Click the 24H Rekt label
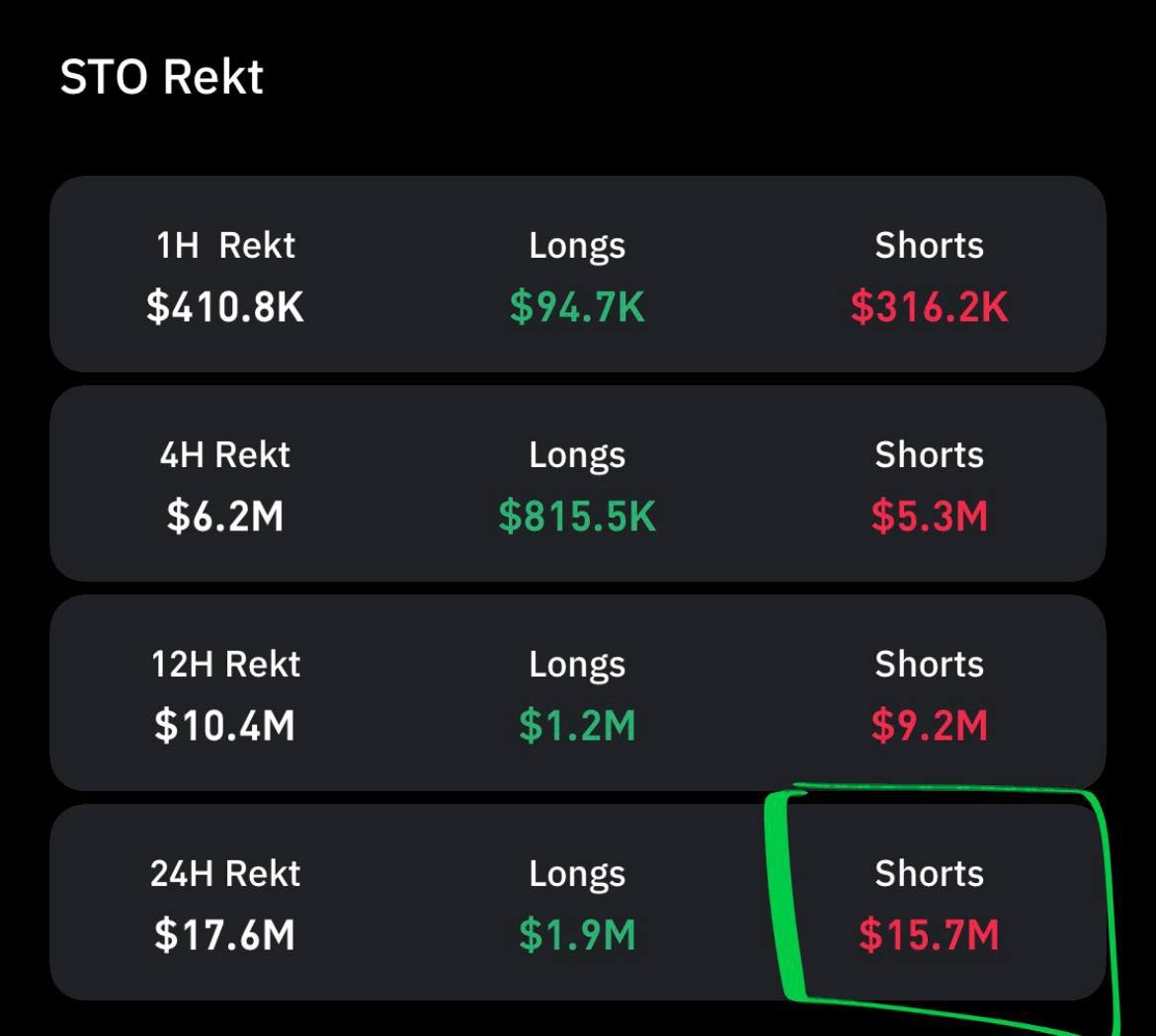This screenshot has height=1036, width=1156. pos(225,873)
